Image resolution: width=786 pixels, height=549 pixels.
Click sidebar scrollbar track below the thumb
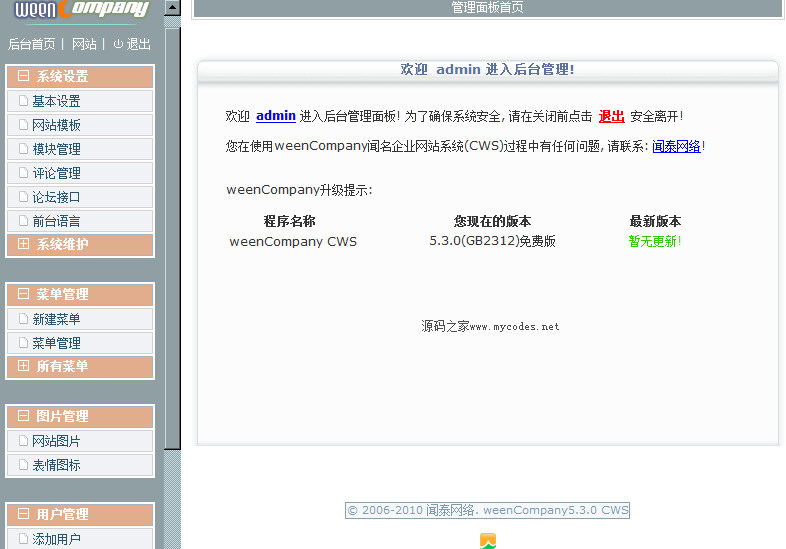pyautogui.click(x=172, y=499)
